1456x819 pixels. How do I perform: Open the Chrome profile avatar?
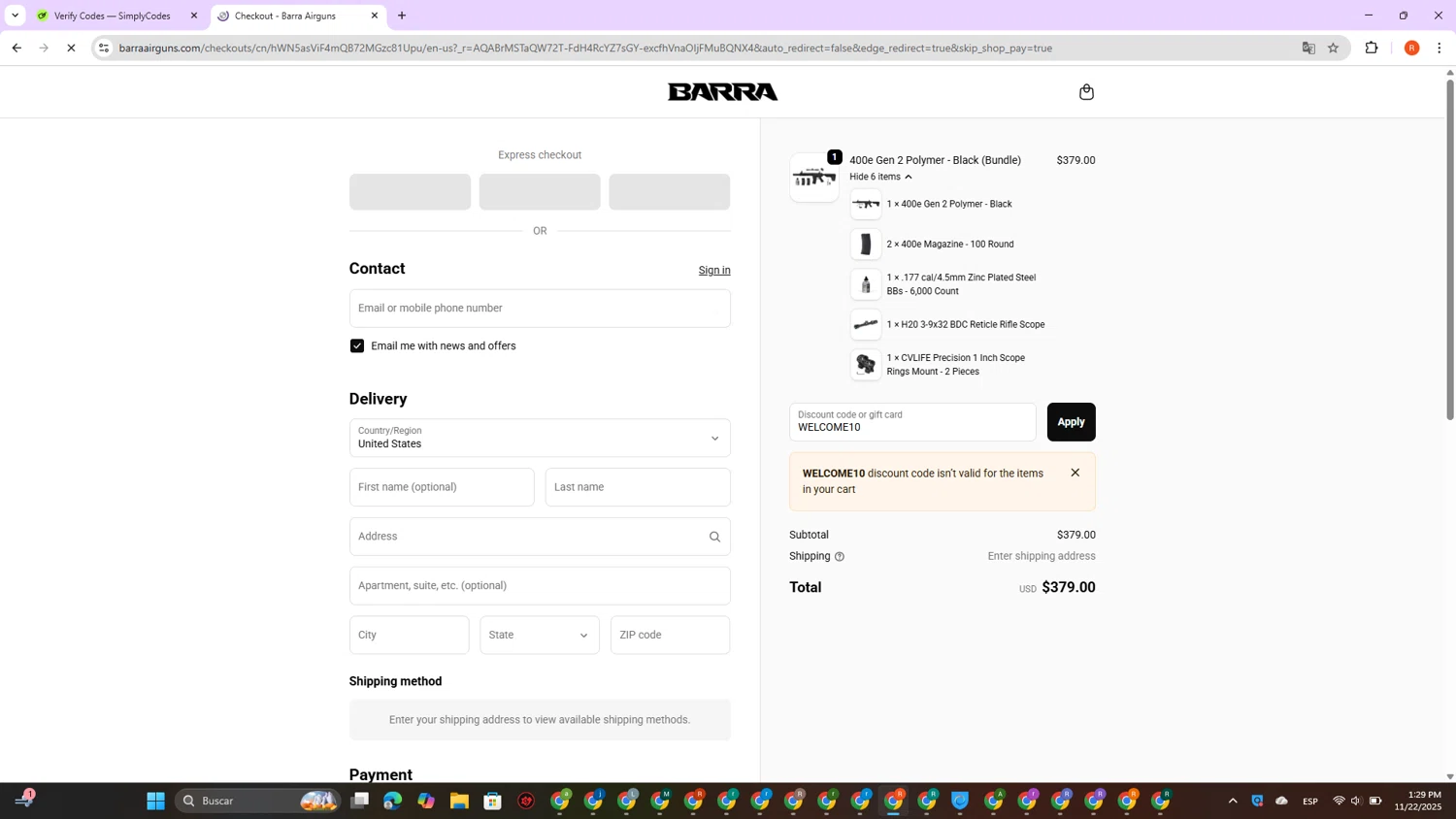(1411, 48)
